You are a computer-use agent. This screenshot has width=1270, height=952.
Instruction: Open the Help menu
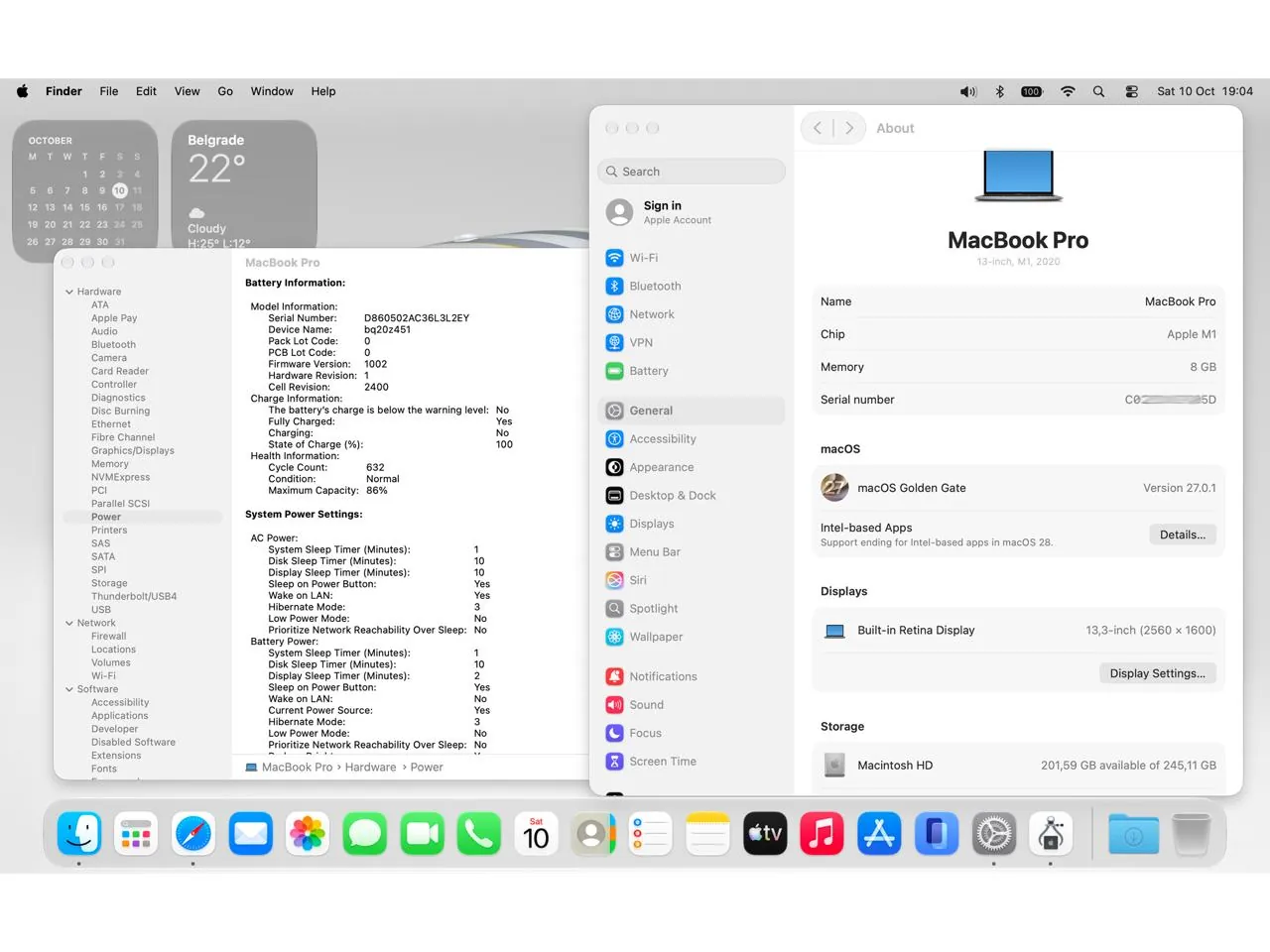[x=323, y=91]
